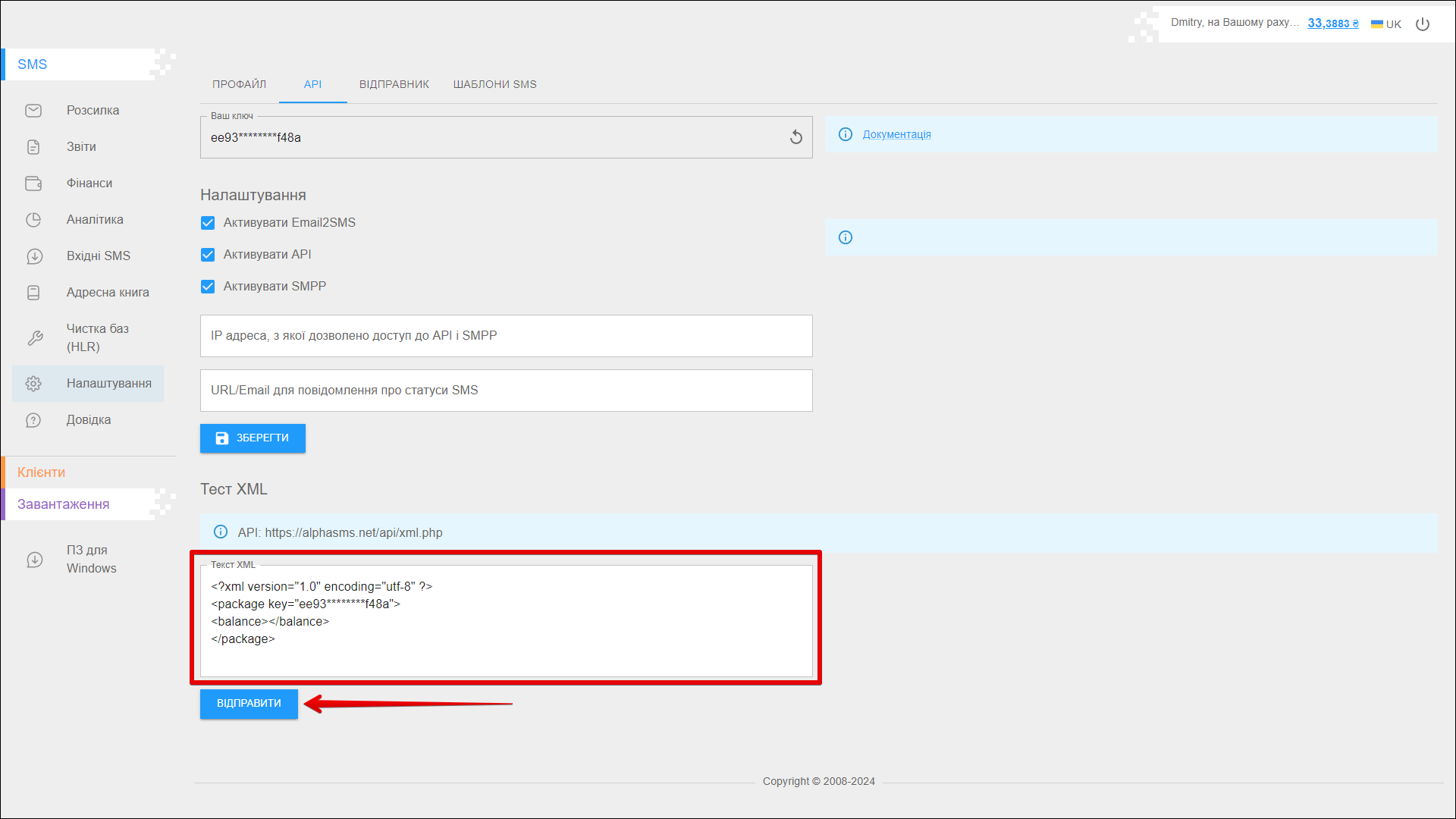This screenshot has height=819, width=1456.
Task: Focus the allowed IP address input field
Action: (x=506, y=336)
